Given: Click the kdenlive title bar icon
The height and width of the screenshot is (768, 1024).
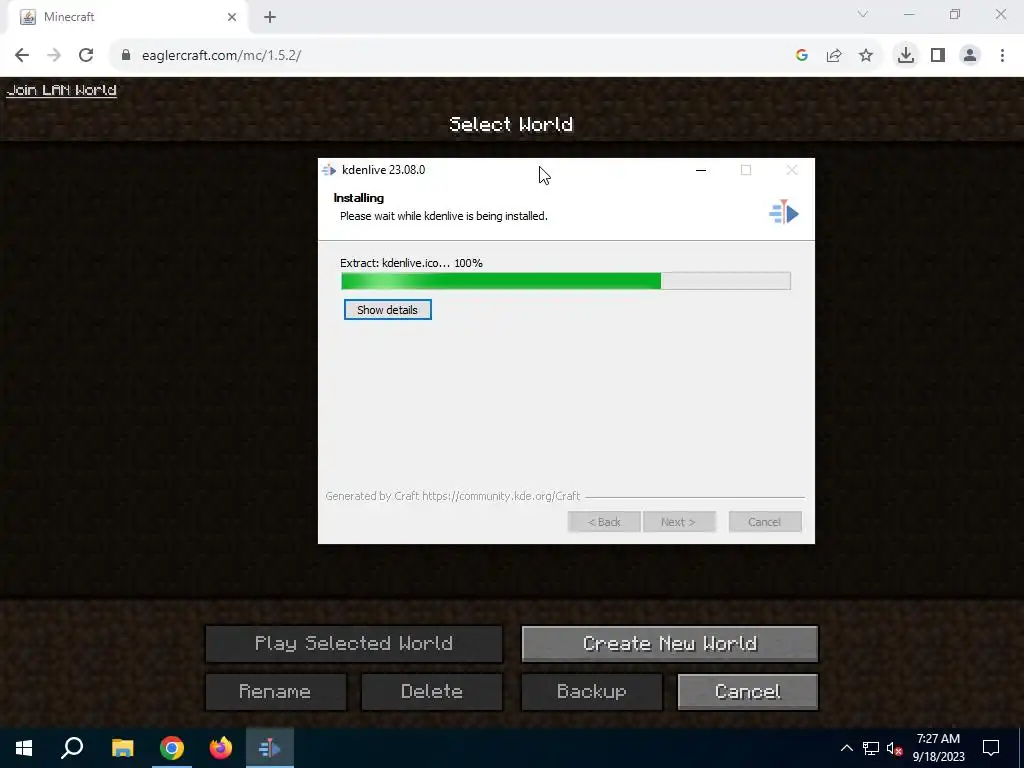Looking at the screenshot, I should [329, 170].
